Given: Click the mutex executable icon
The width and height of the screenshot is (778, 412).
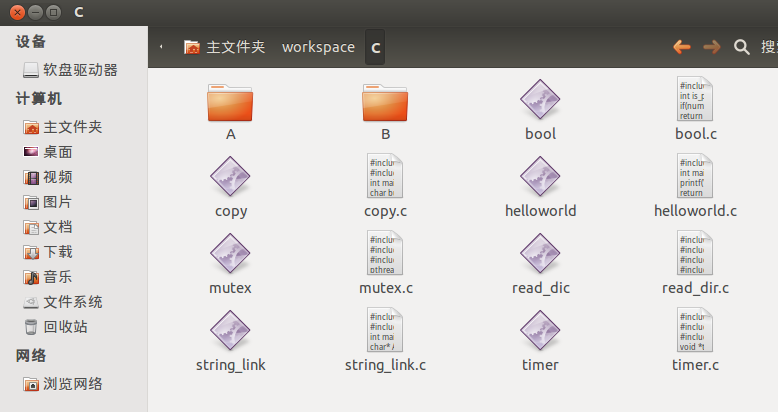Looking at the screenshot, I should [230, 255].
